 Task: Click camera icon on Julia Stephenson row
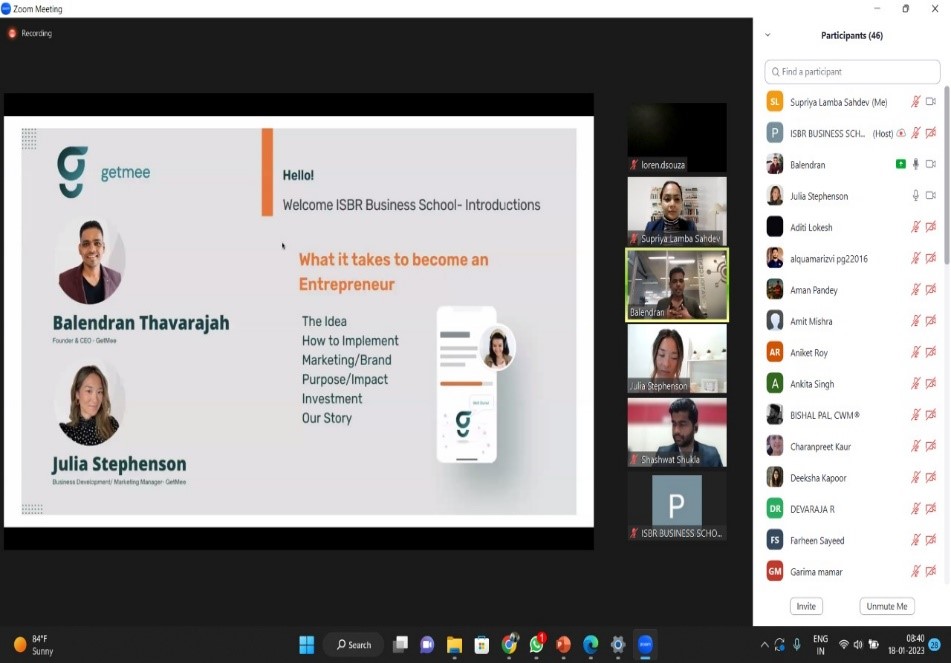[931, 196]
